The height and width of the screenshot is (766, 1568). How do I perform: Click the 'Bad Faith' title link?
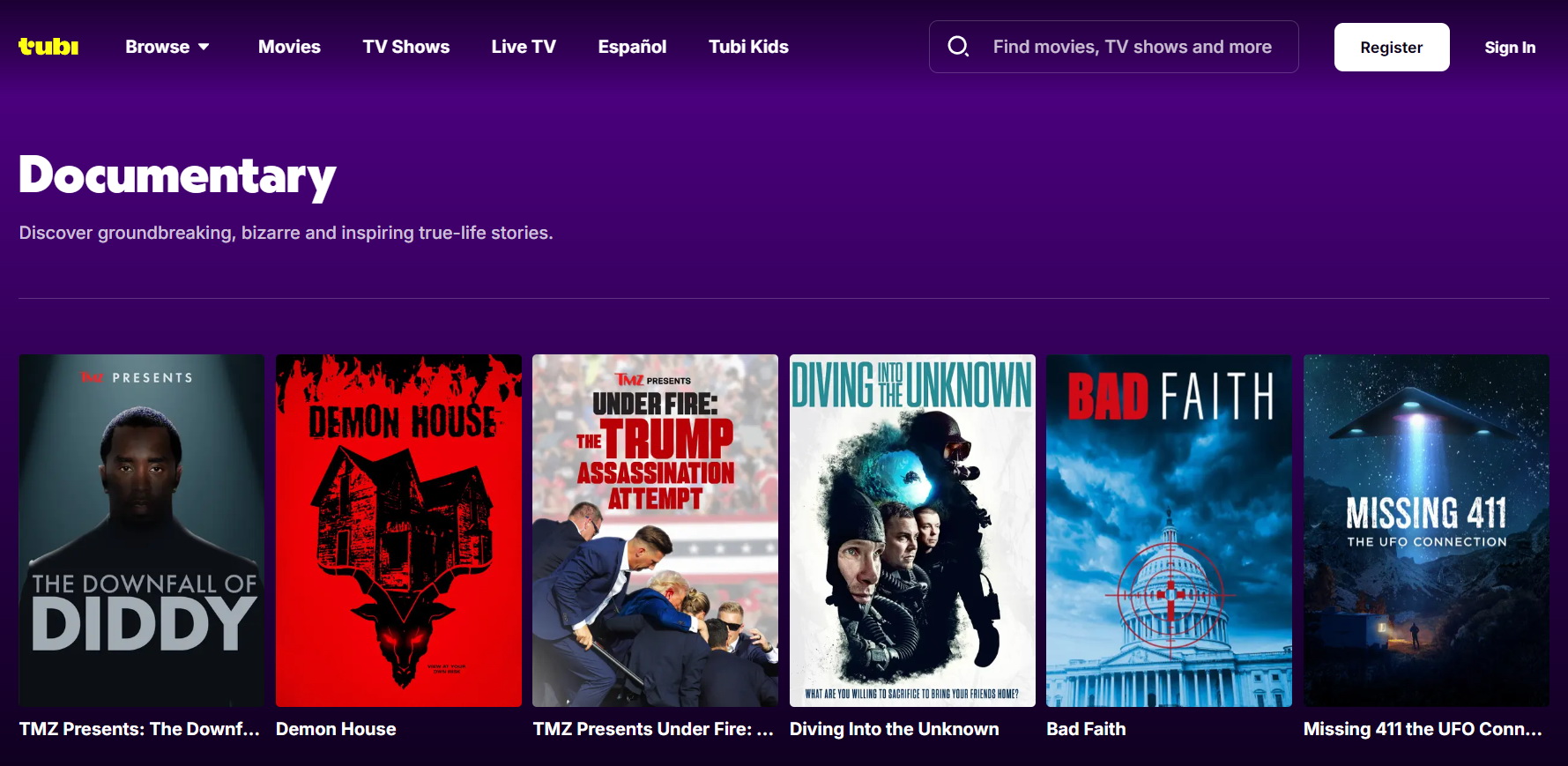click(x=1086, y=729)
